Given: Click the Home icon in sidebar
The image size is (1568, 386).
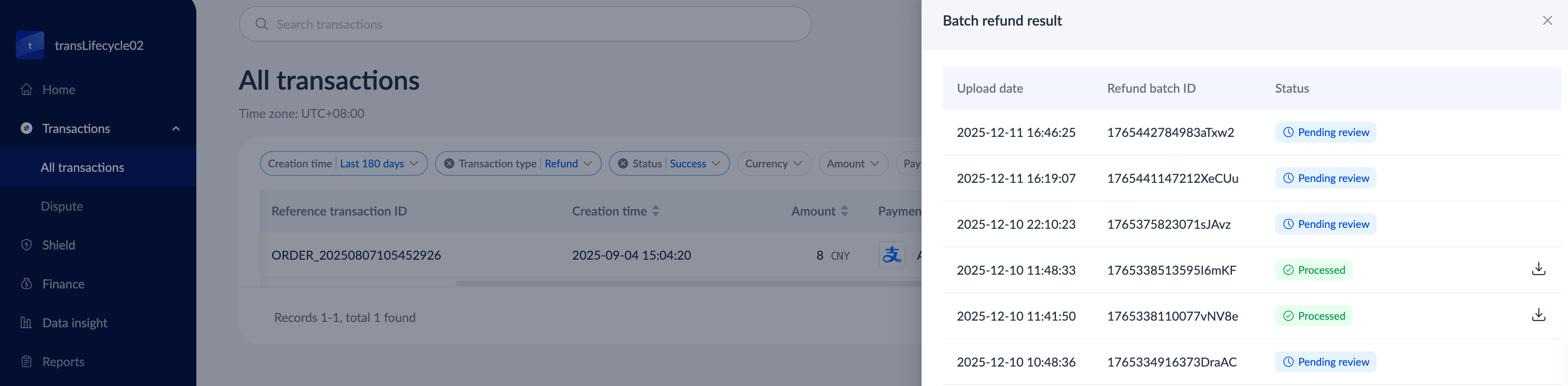Looking at the screenshot, I should pos(26,89).
